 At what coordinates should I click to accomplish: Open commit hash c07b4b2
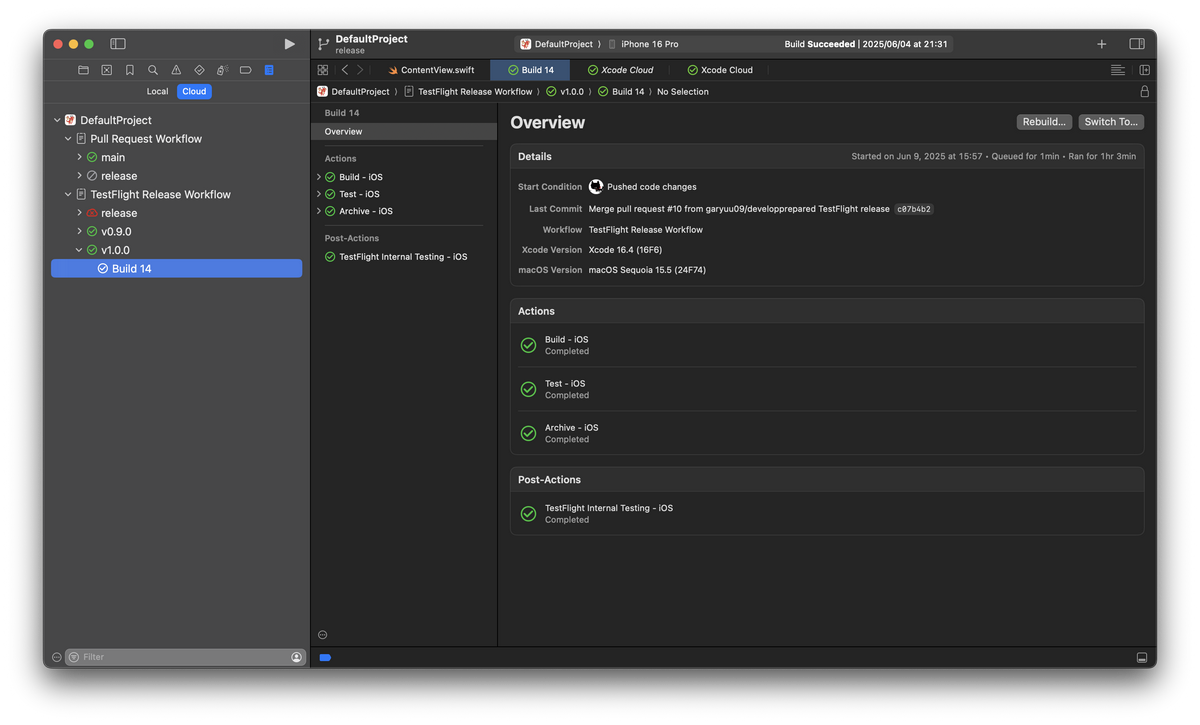(x=914, y=209)
